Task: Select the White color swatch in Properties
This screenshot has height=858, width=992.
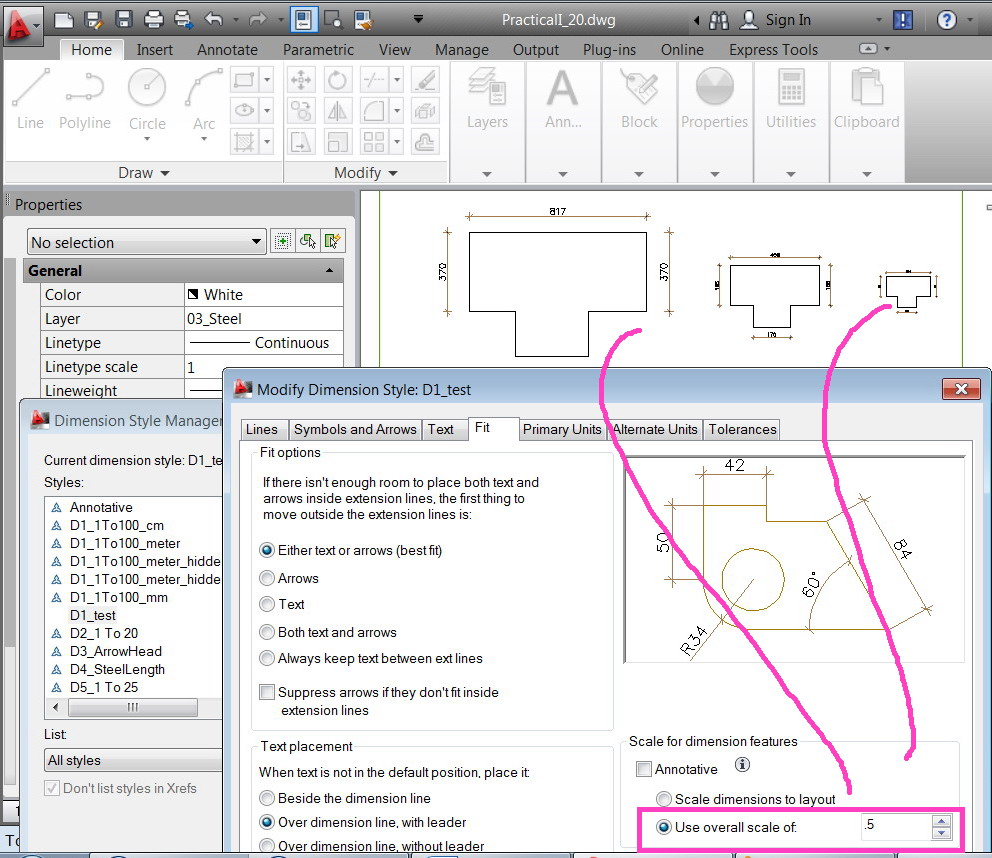Action: pyautogui.click(x=194, y=295)
